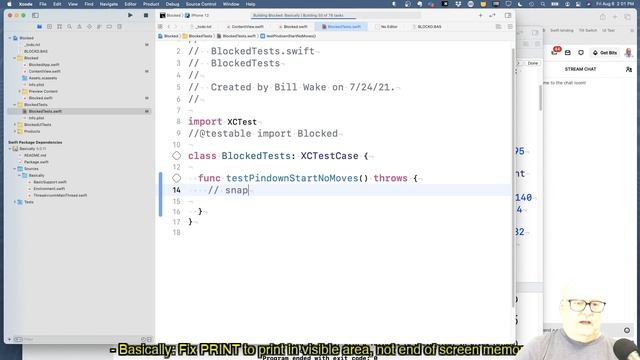Open the Source Control navigator

pos(49,27)
